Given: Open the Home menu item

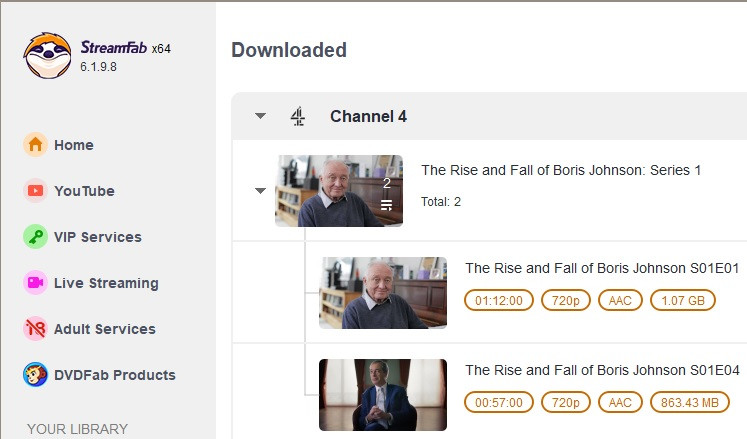Looking at the screenshot, I should pos(74,145).
